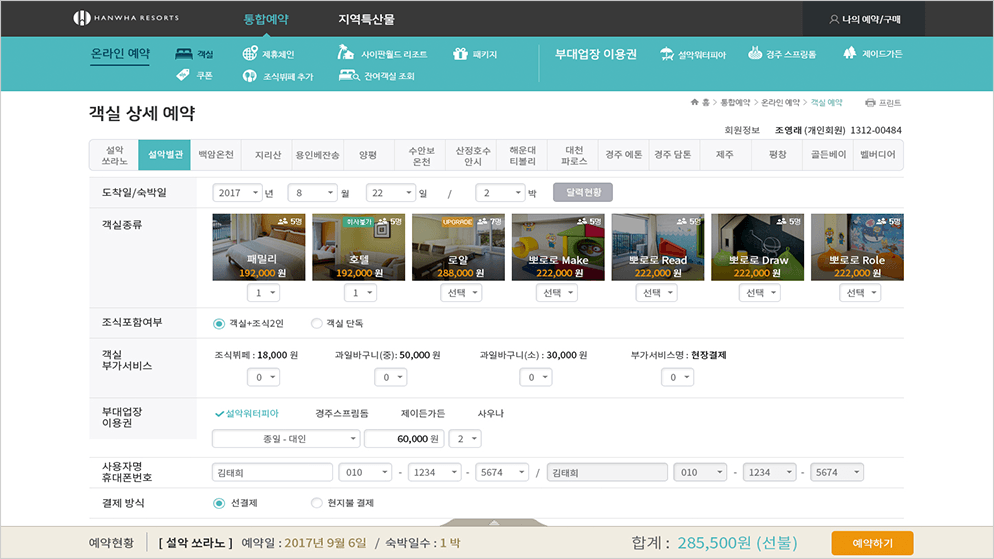Click the 설악워터피아 icon

click(x=665, y=54)
